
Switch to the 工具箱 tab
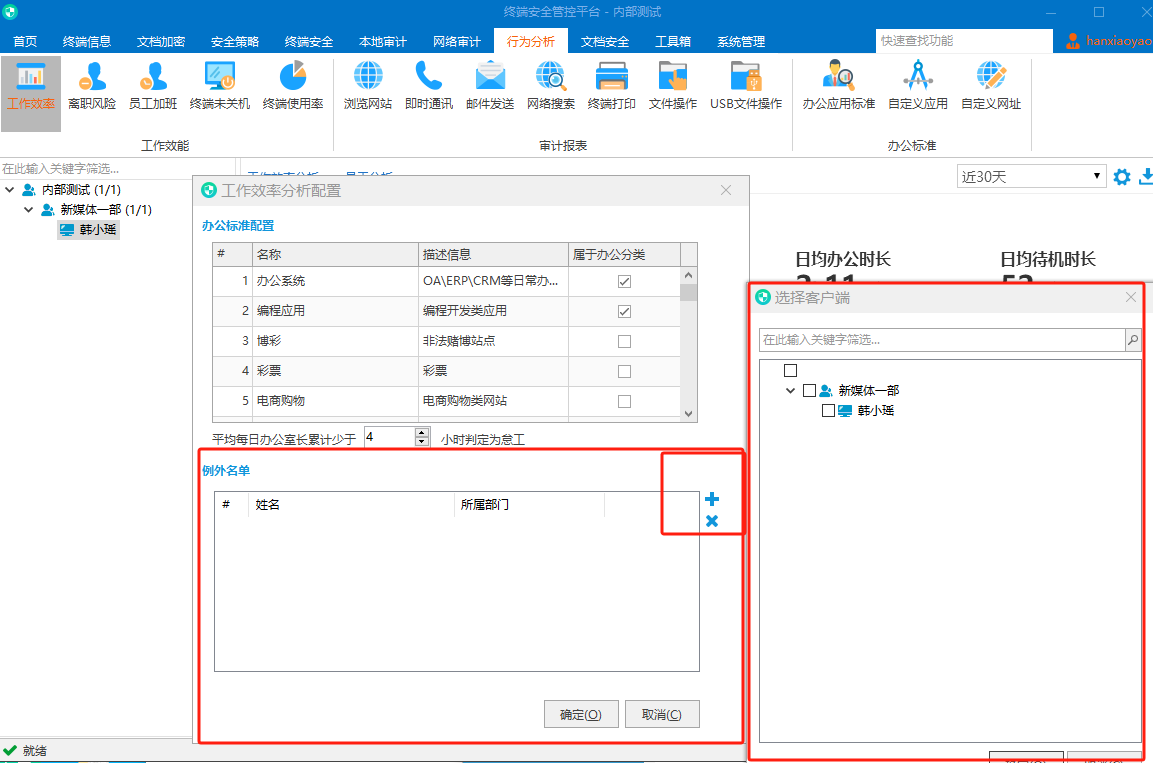[673, 41]
